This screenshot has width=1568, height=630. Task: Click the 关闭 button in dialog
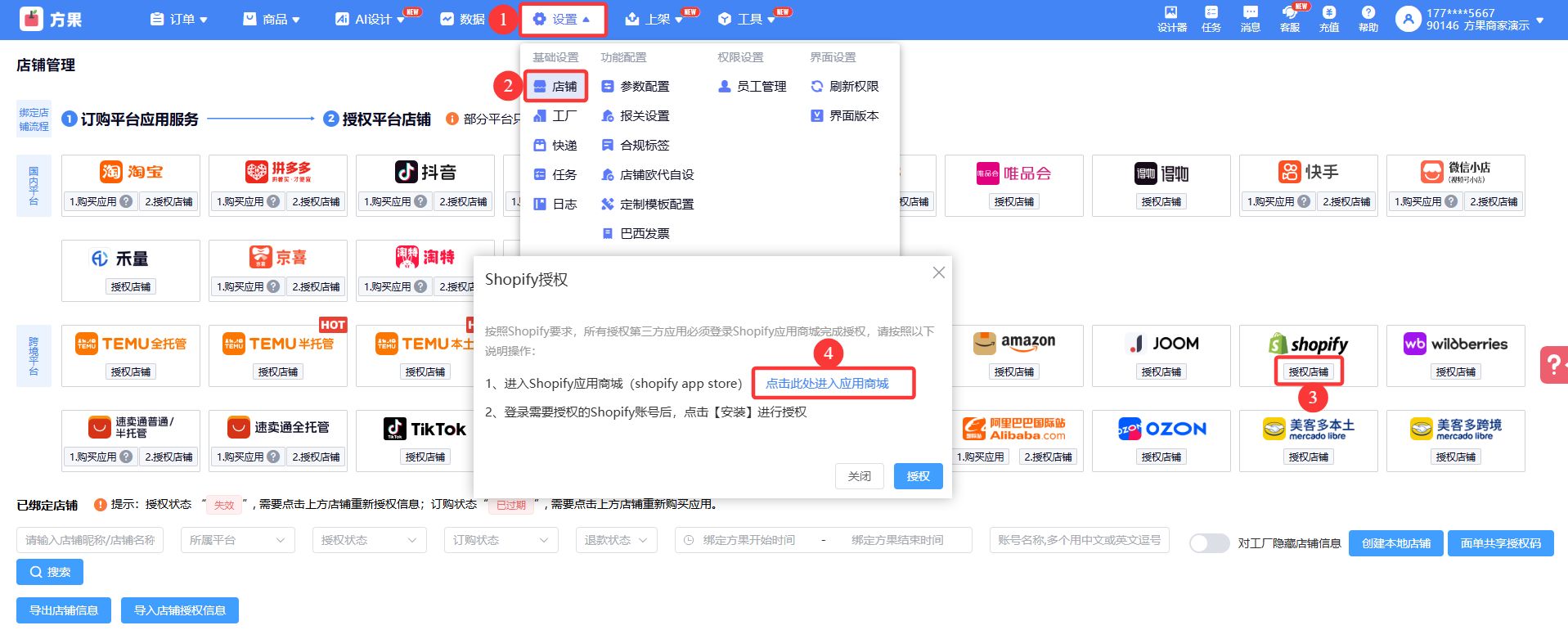[860, 476]
